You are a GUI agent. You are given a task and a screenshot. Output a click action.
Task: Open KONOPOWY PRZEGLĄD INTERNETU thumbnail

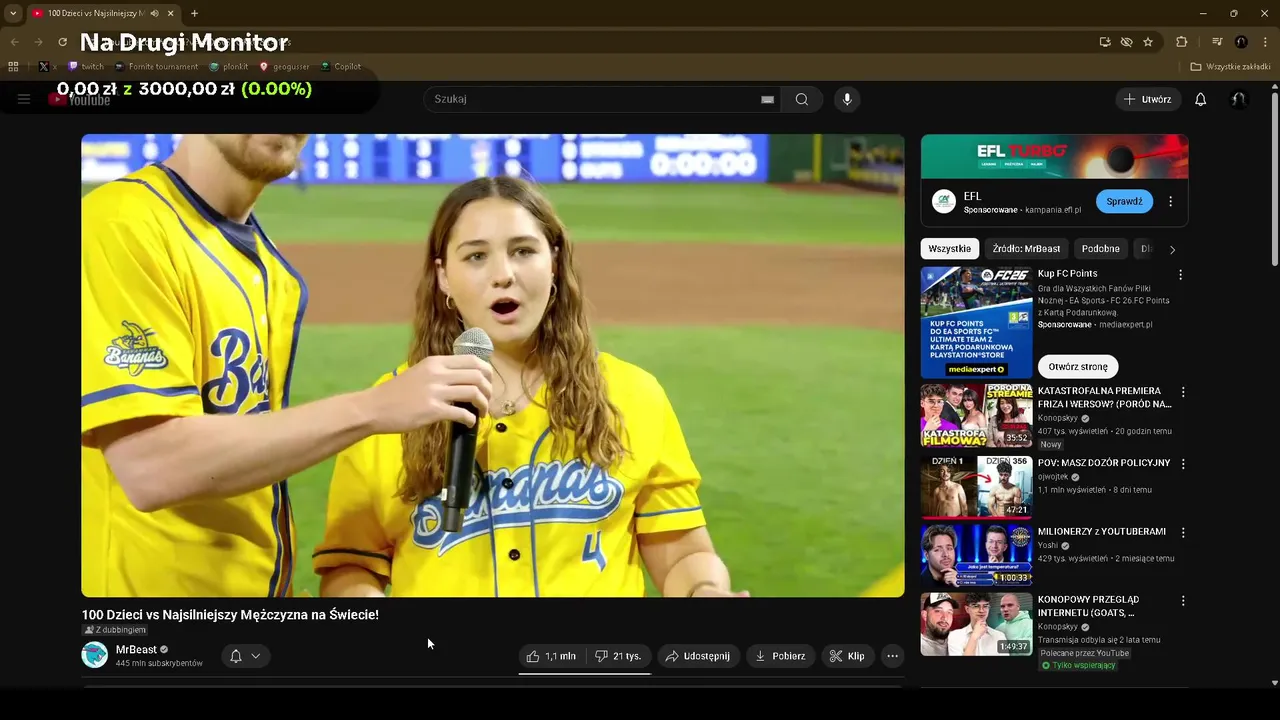click(976, 624)
